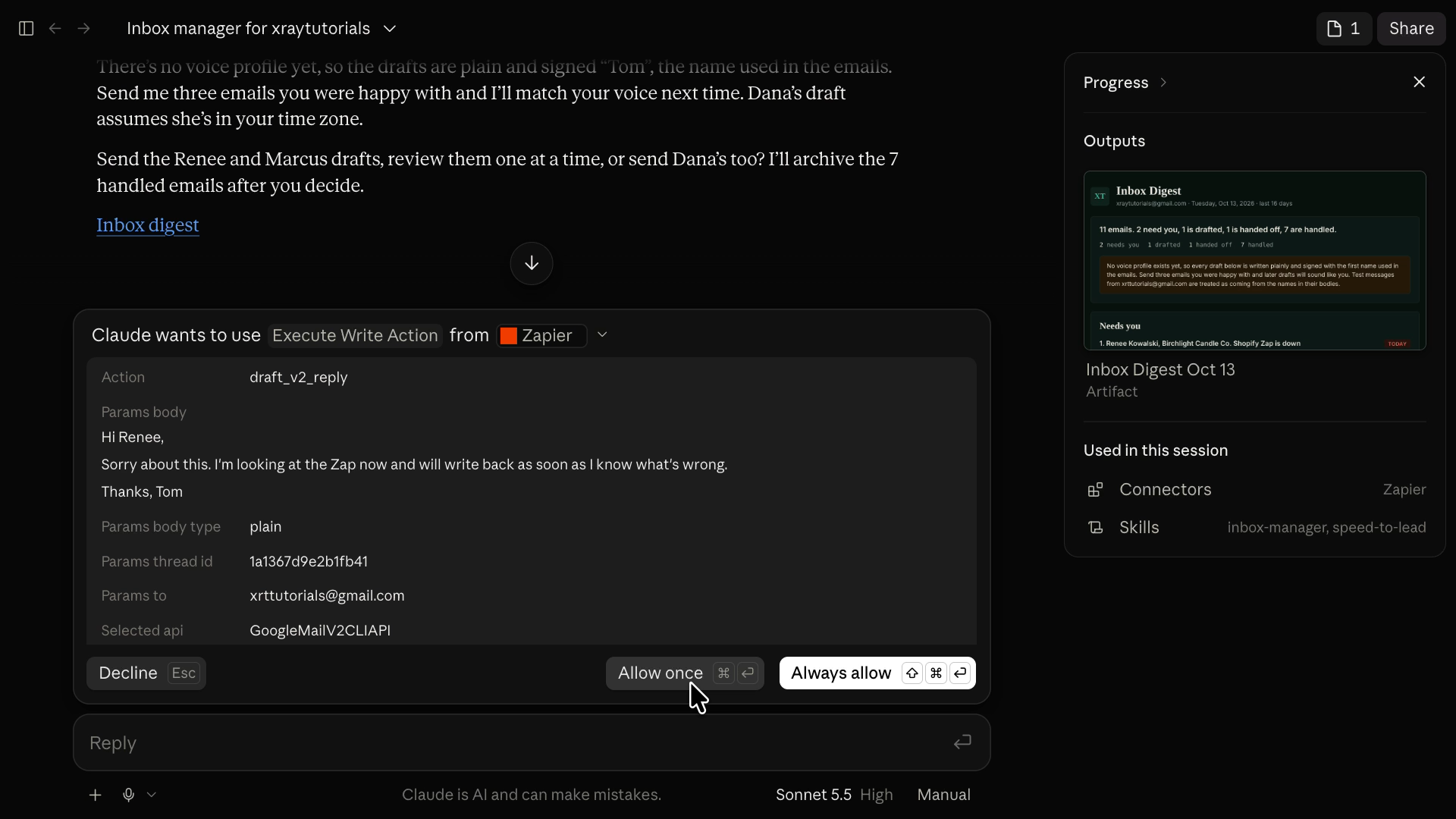Open the Connectors row label
The height and width of the screenshot is (819, 1456).
pyautogui.click(x=1165, y=490)
